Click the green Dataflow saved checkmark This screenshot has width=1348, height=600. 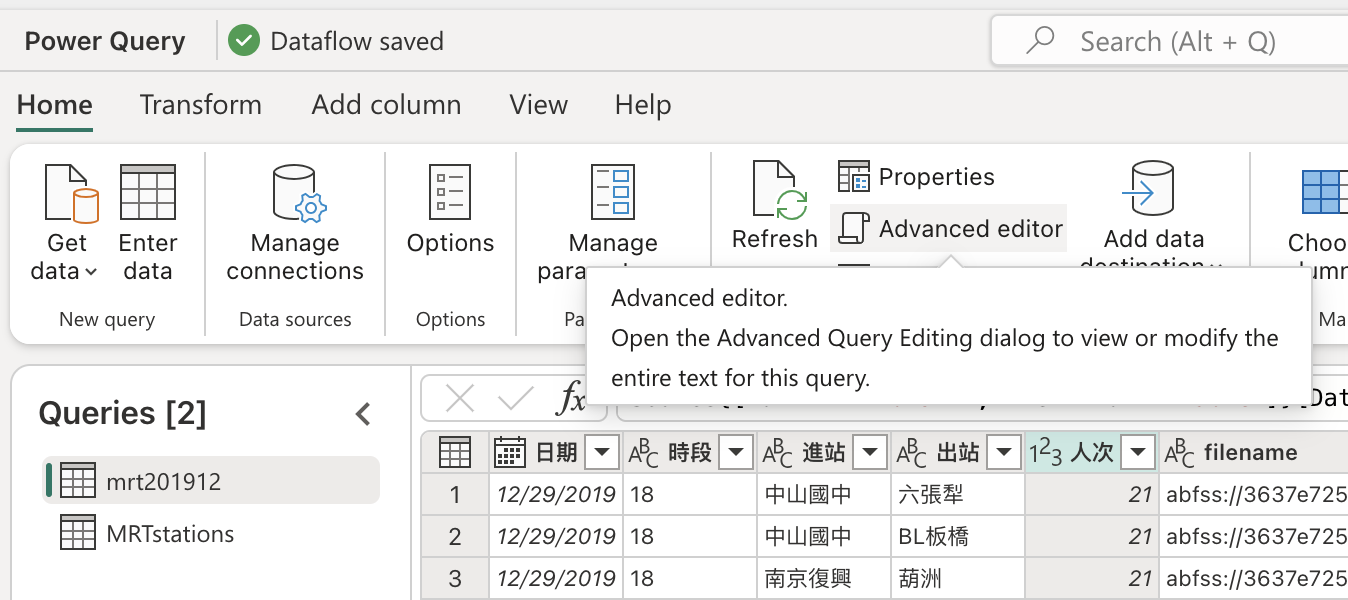click(243, 41)
